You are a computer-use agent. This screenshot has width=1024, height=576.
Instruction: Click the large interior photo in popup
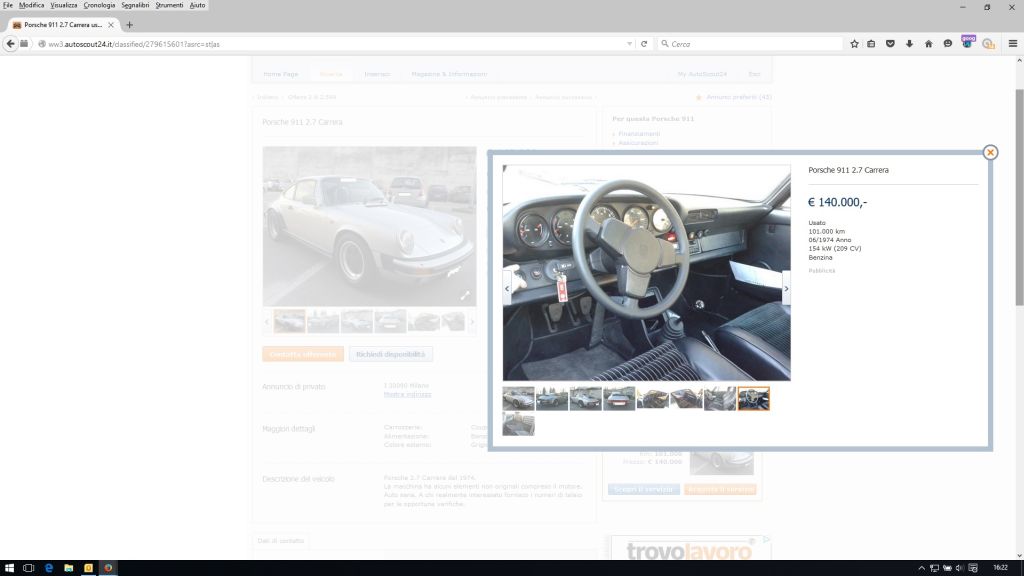647,273
